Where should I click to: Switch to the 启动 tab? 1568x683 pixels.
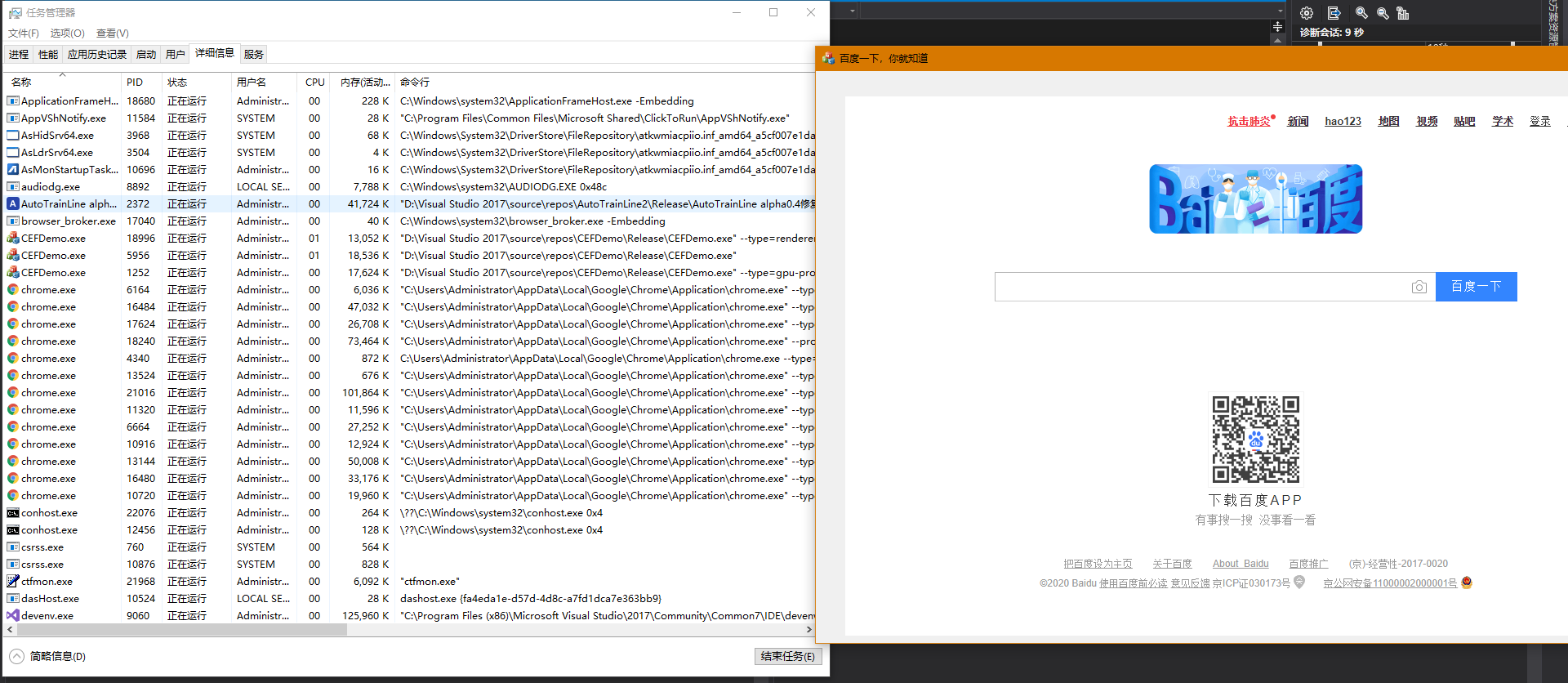(146, 54)
